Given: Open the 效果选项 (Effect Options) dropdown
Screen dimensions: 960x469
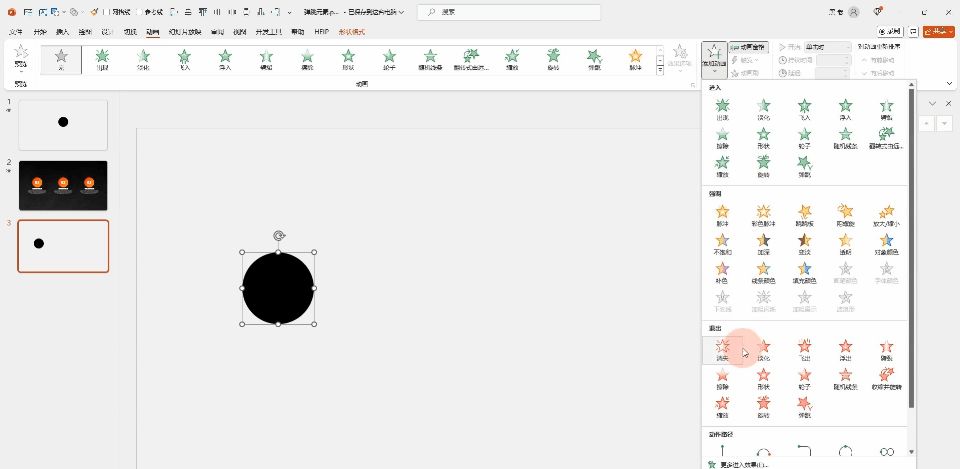Looking at the screenshot, I should click(680, 59).
